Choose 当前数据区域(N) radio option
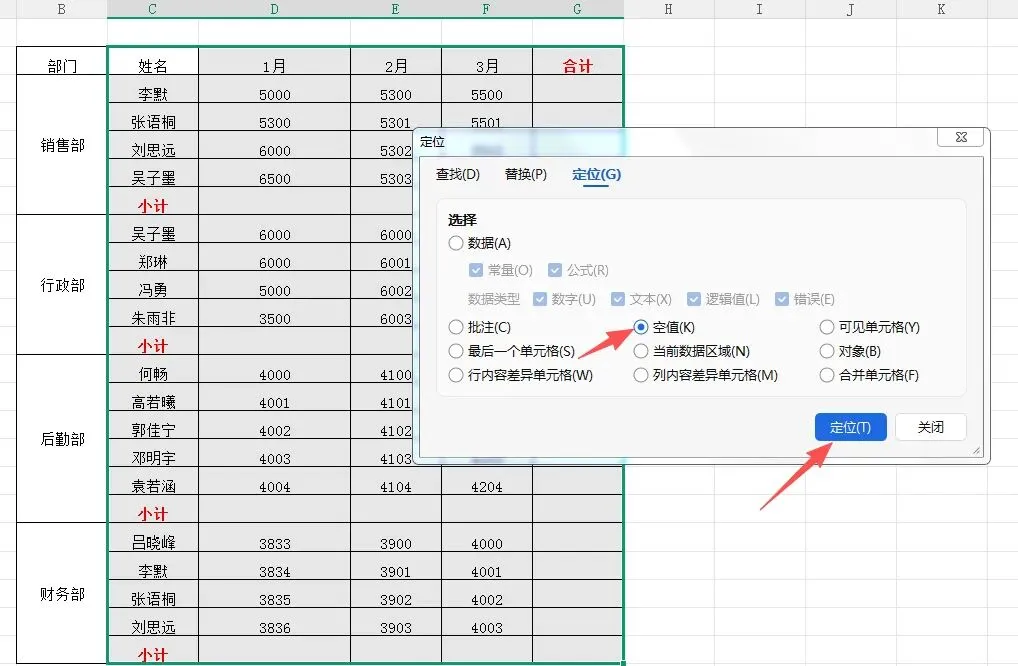This screenshot has height=666, width=1018. (691, 351)
